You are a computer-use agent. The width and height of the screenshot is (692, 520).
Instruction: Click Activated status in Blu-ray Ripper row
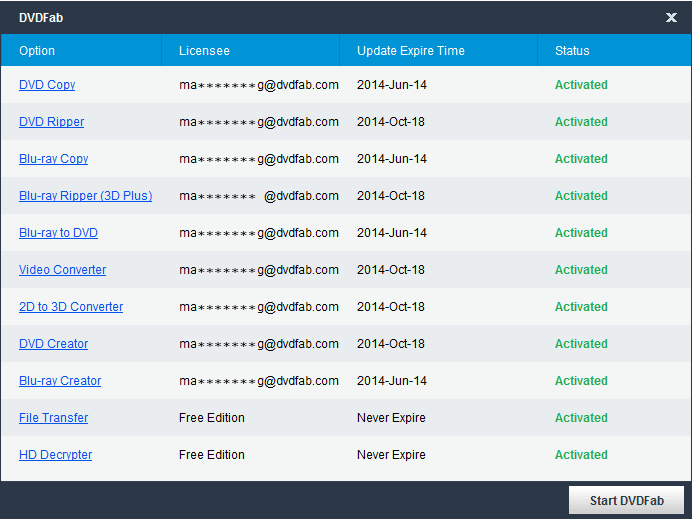pyautogui.click(x=581, y=196)
